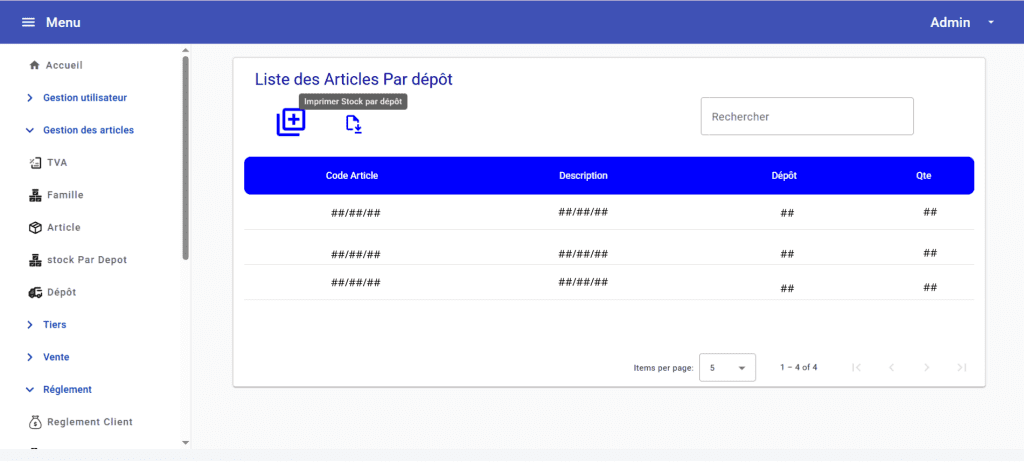Viewport: 1024px width, 462px height.
Task: Open the Admin user dropdown
Action: click(990, 23)
